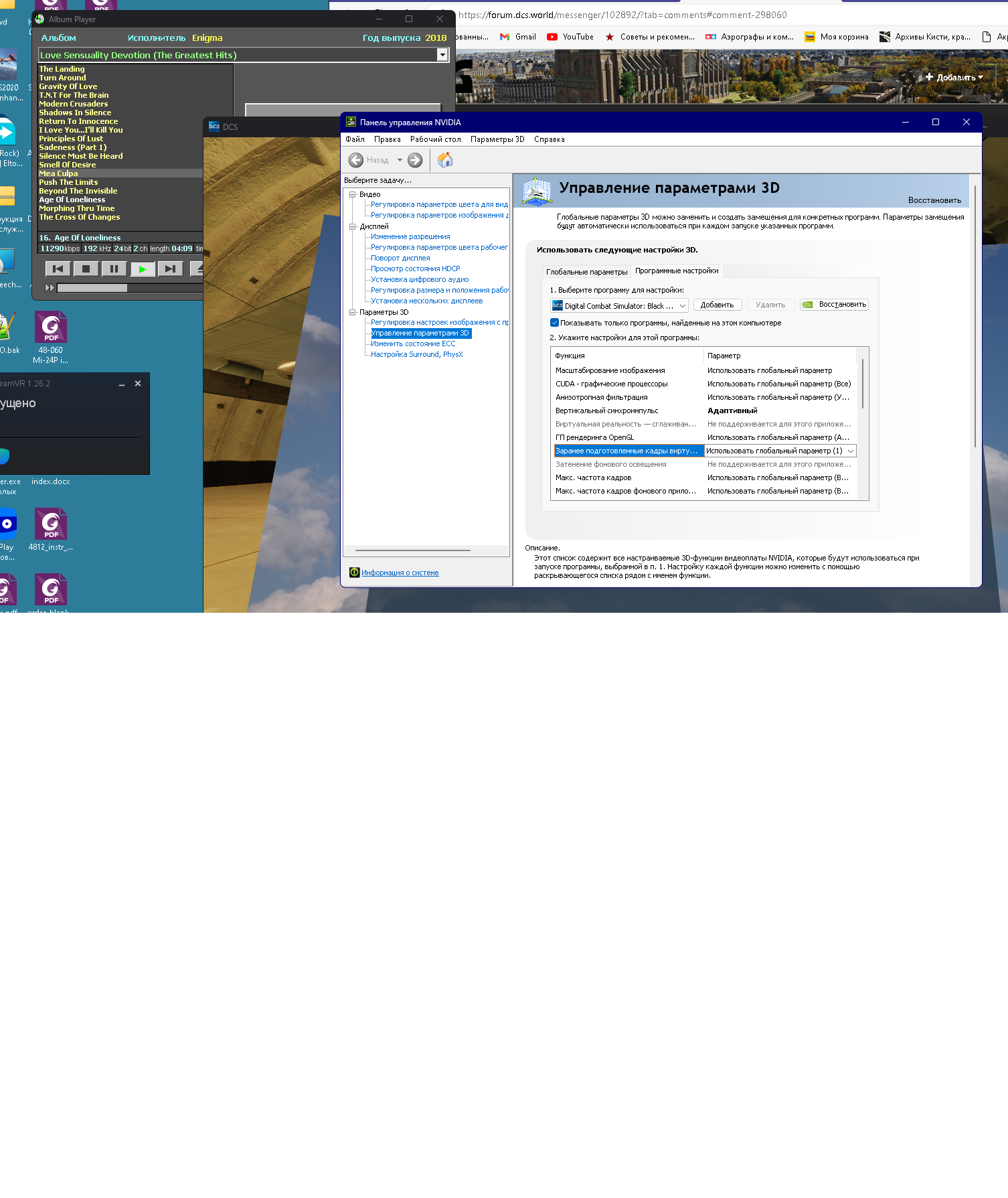This screenshot has width=1008, height=1198.
Task: Skip to next track in Album Player
Action: point(170,269)
